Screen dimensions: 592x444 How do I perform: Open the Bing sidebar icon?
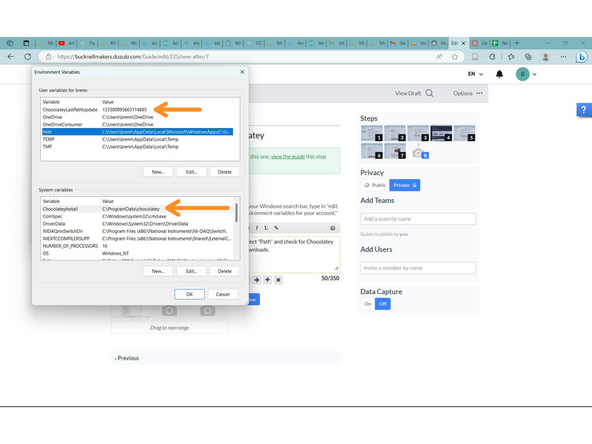tap(582, 57)
